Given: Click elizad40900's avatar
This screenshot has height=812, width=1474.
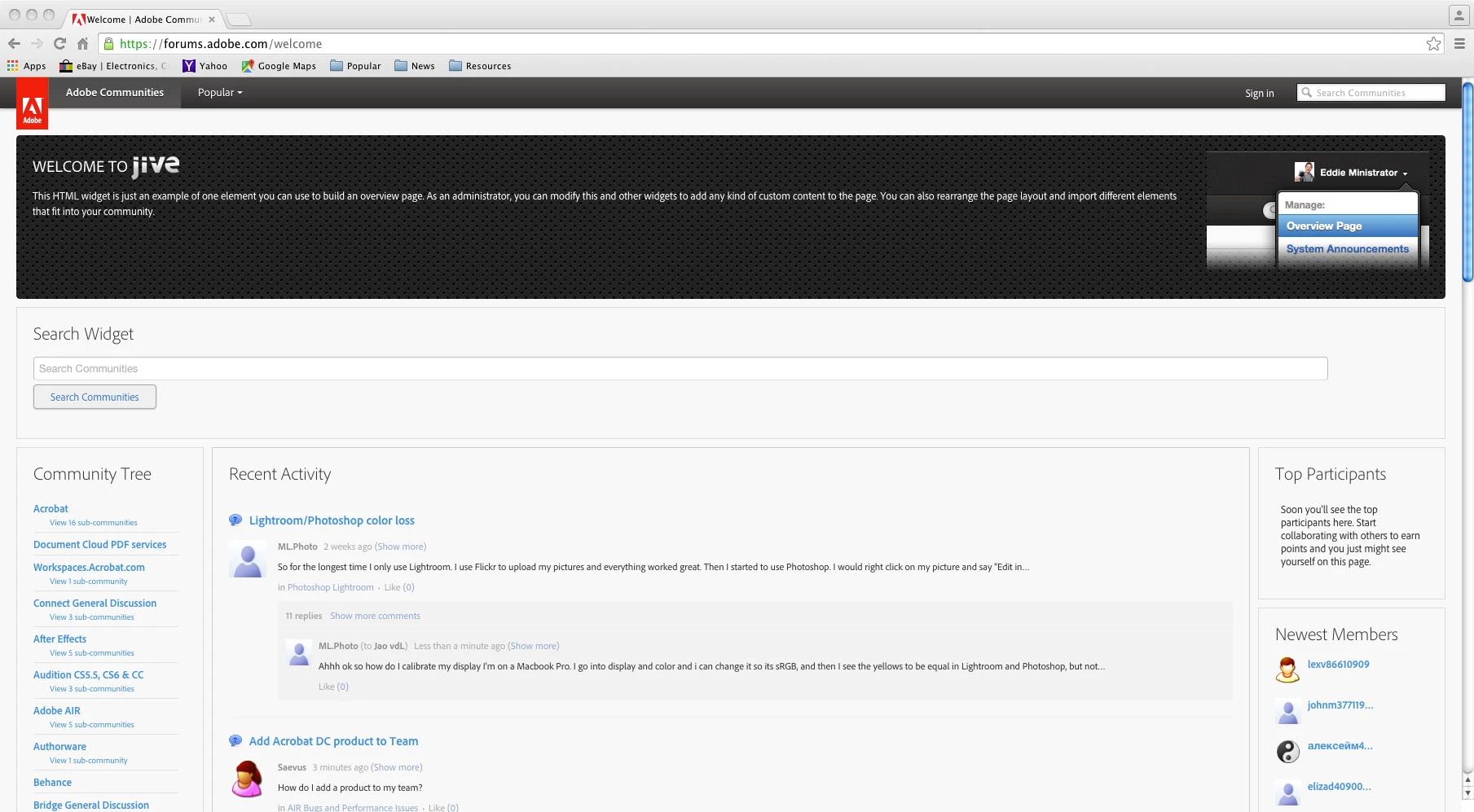Looking at the screenshot, I should (x=1287, y=792).
